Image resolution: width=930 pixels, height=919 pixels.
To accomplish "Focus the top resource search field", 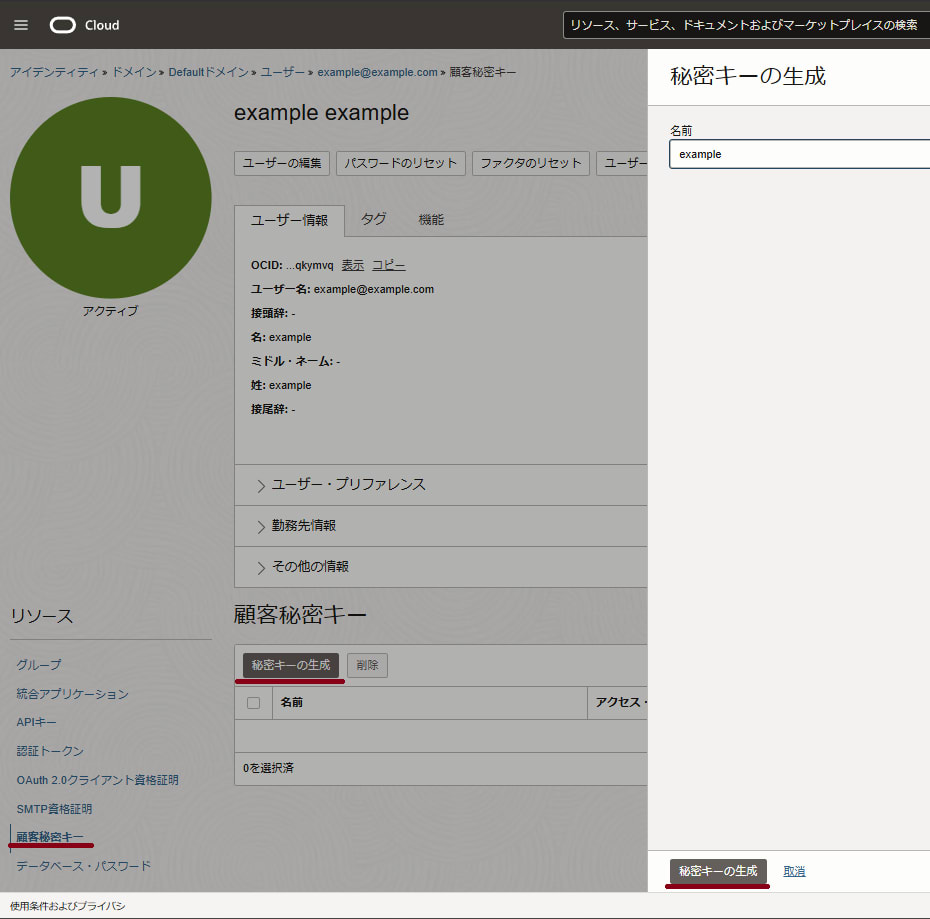I will coord(746,25).
